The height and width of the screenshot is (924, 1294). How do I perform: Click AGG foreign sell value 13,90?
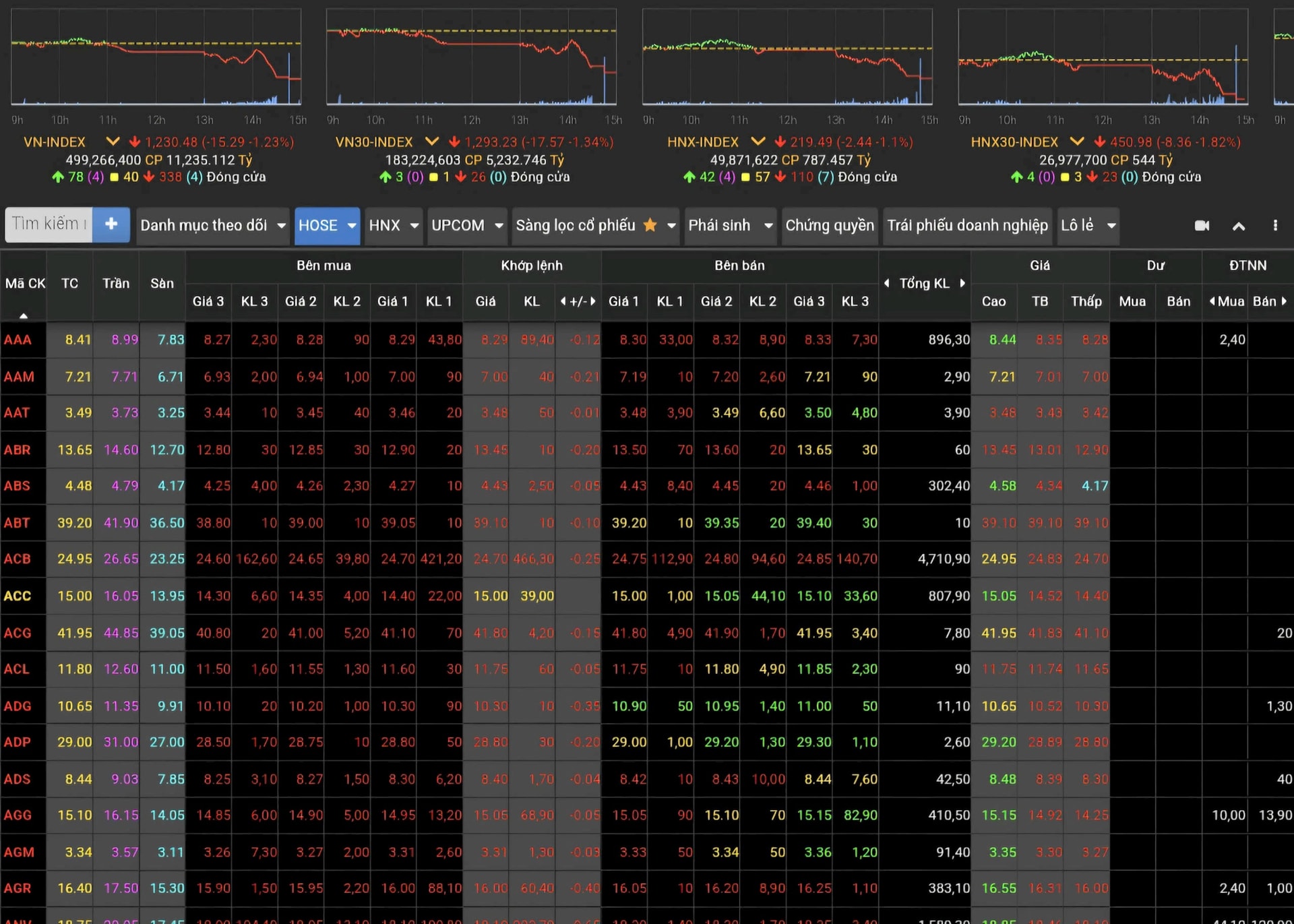1275,815
